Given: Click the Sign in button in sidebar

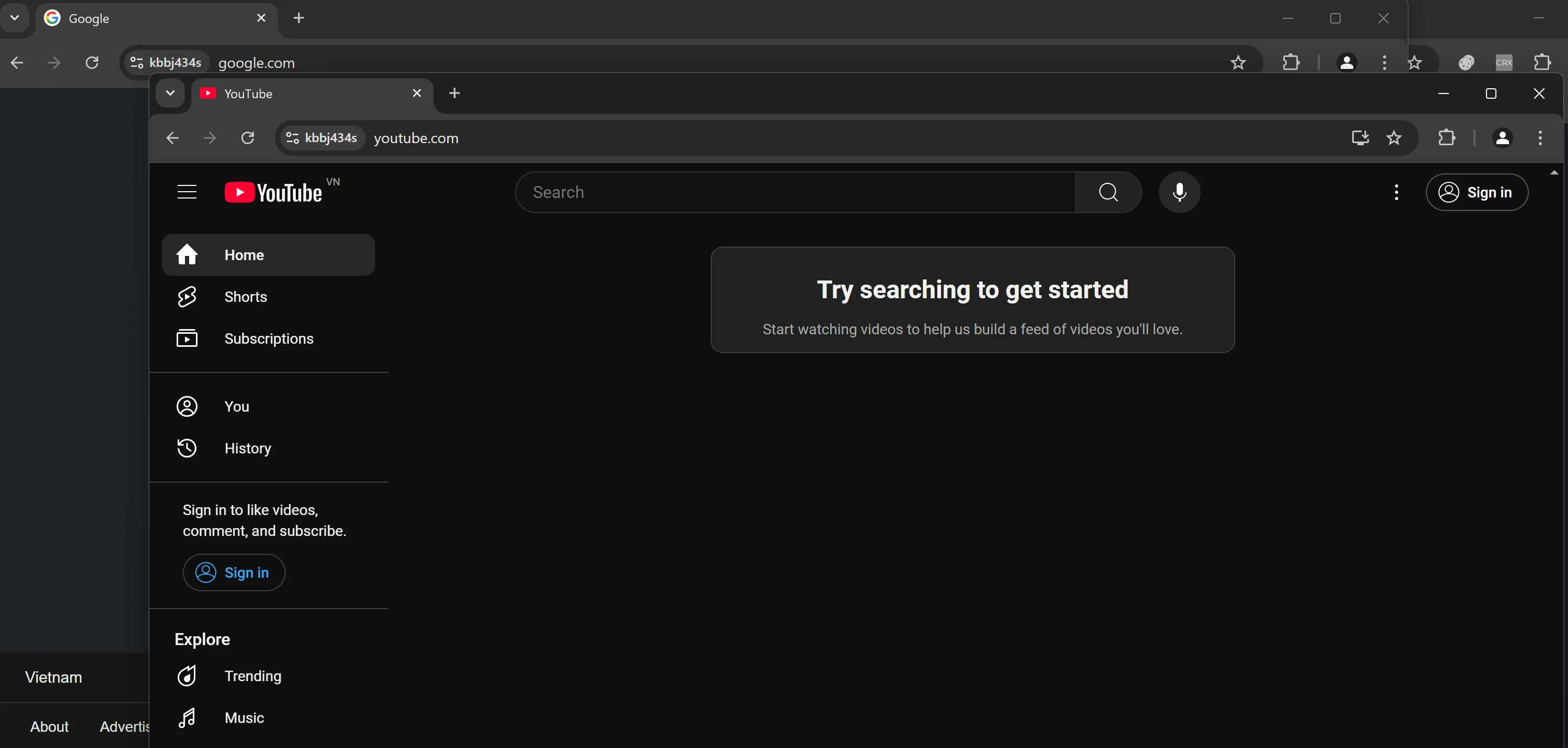Looking at the screenshot, I should (234, 572).
